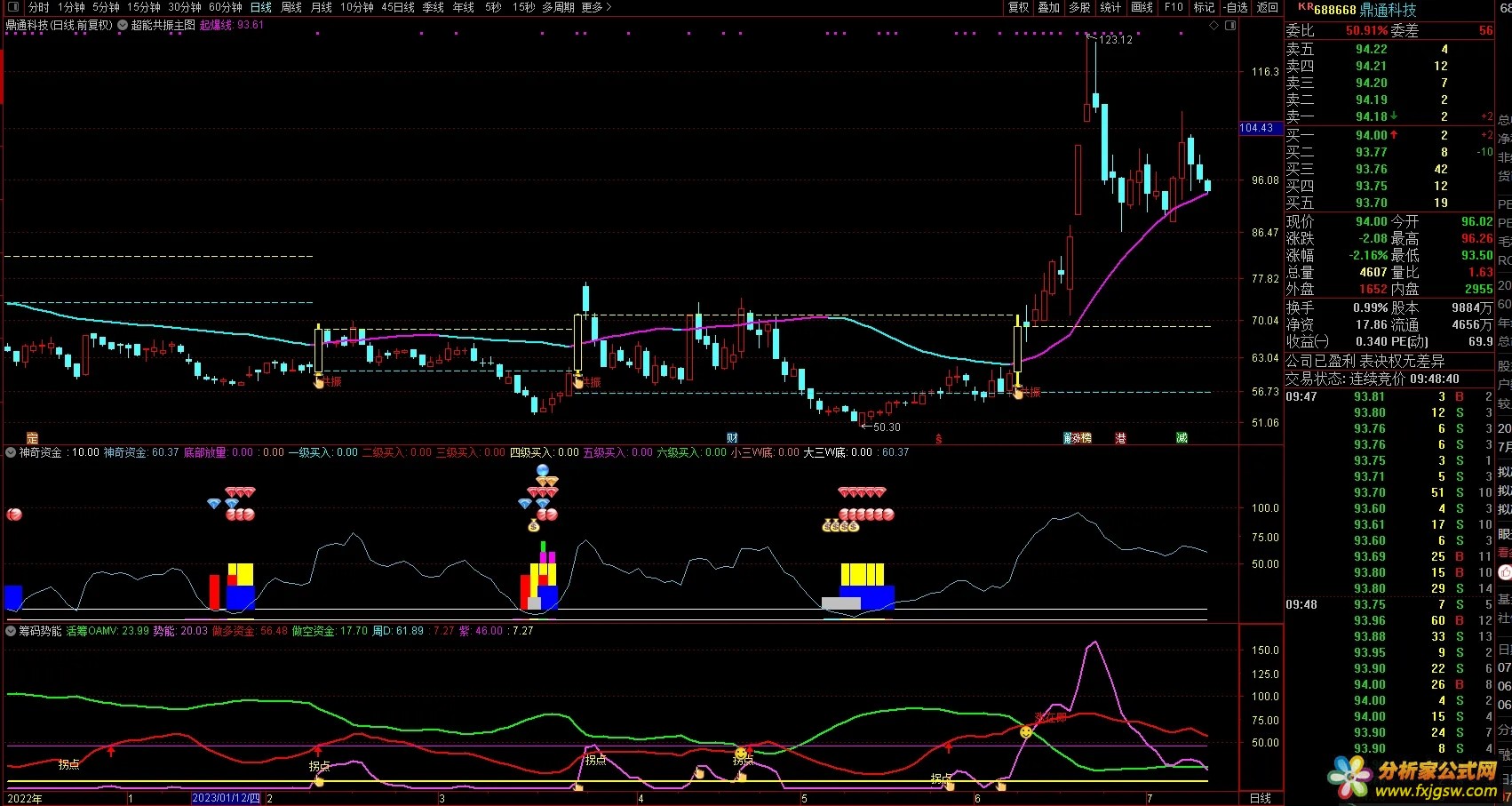Click the 2023/01/12/四 date marker
This screenshot has height=806, width=1512.
(x=227, y=798)
